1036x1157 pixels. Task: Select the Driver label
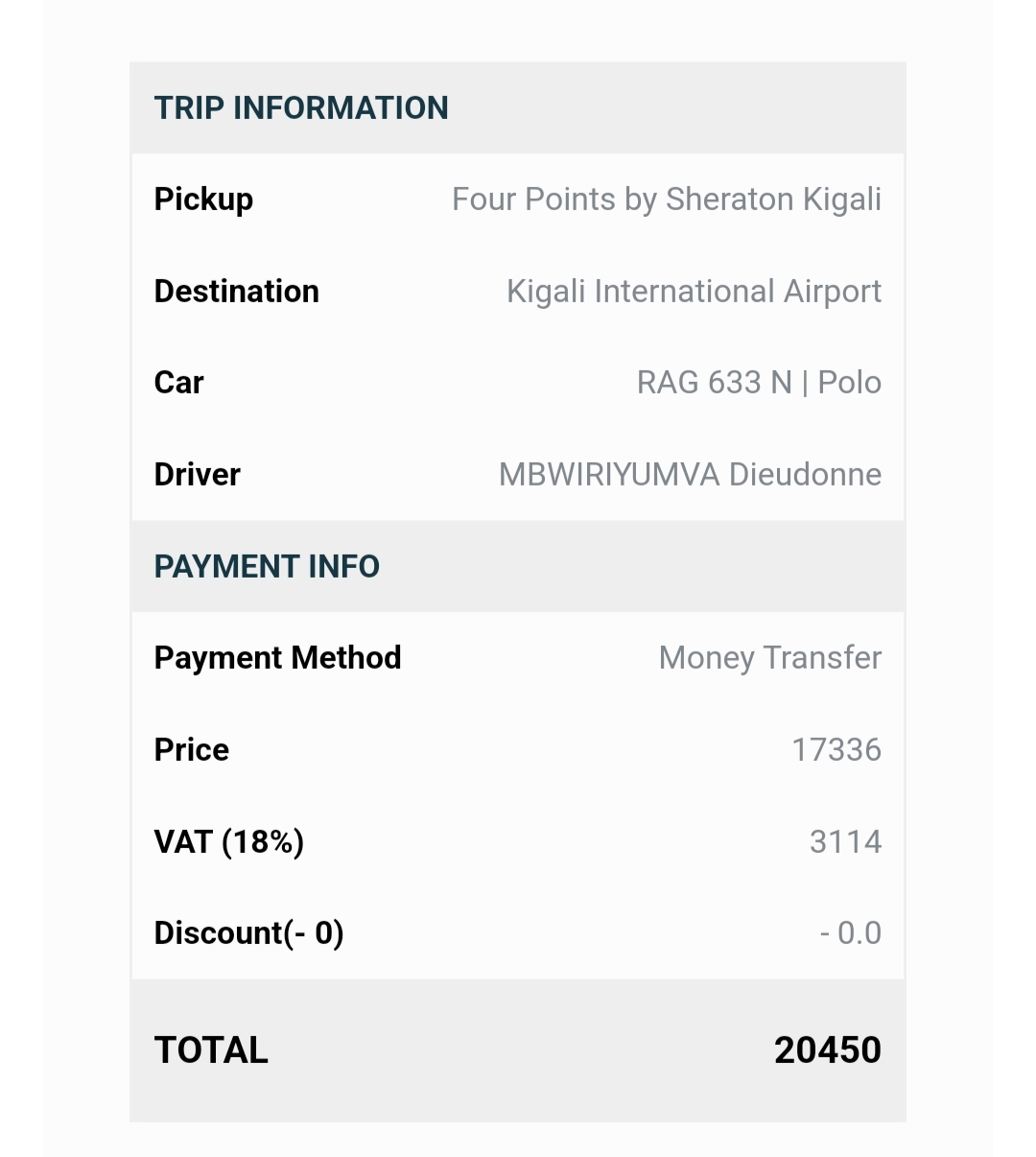(198, 474)
